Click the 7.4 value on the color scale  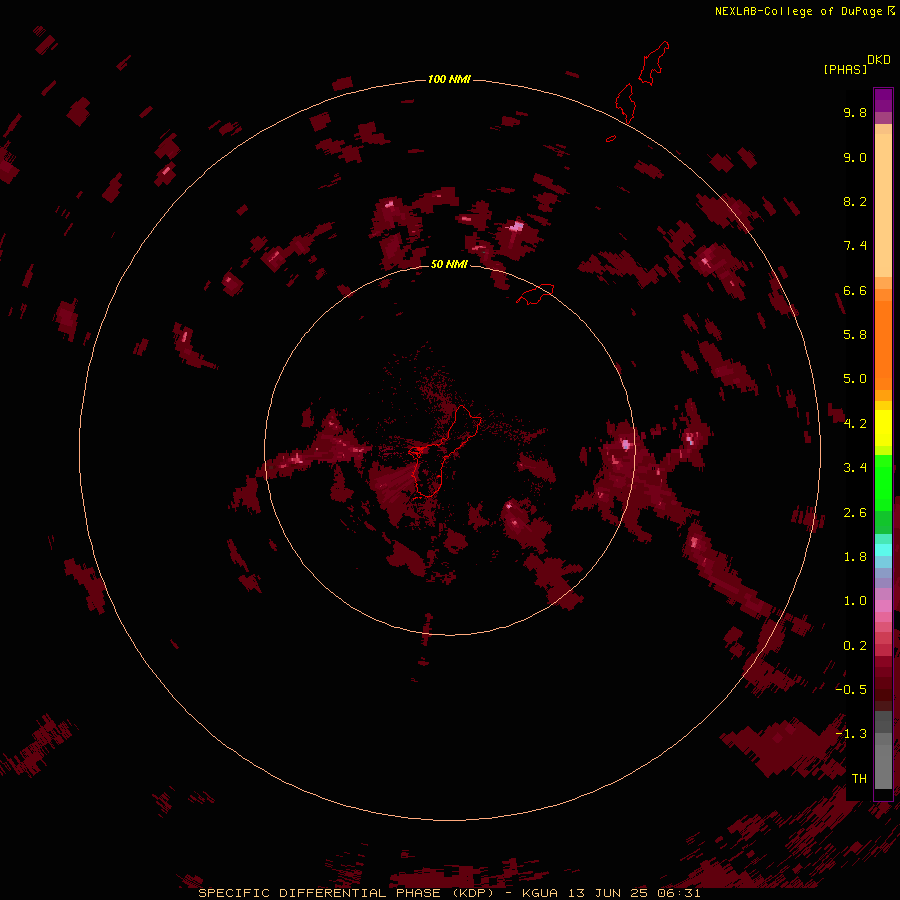(855, 246)
